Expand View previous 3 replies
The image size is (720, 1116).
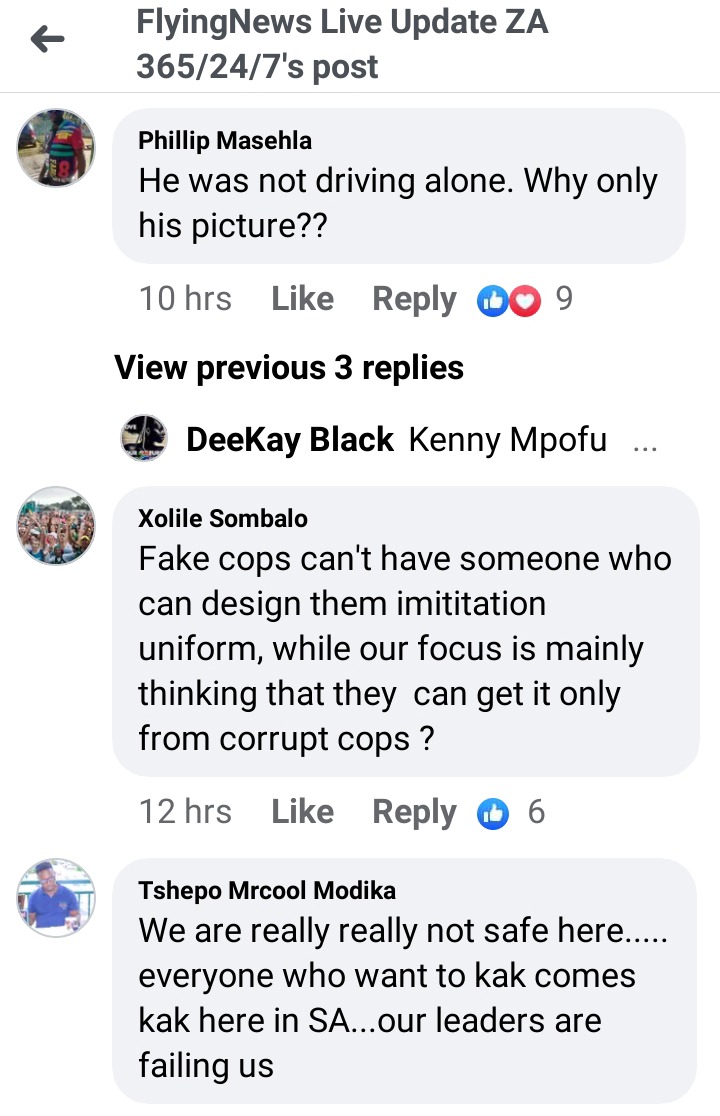289,368
